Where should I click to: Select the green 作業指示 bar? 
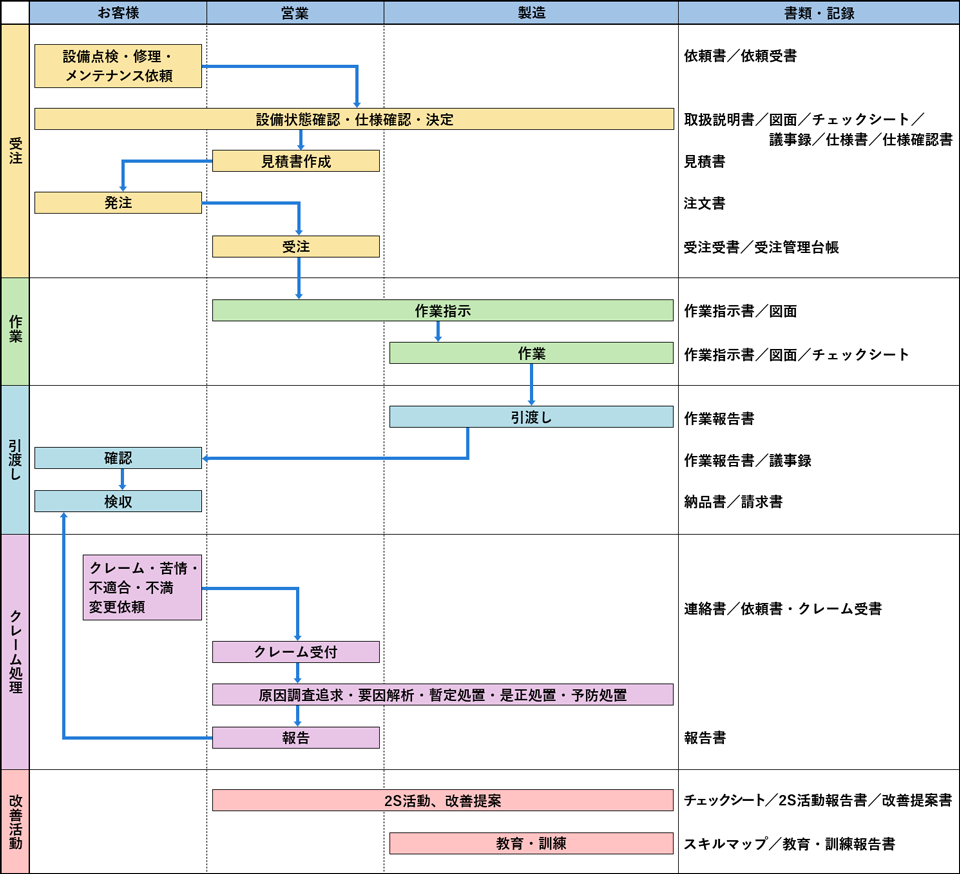pyautogui.click(x=442, y=311)
